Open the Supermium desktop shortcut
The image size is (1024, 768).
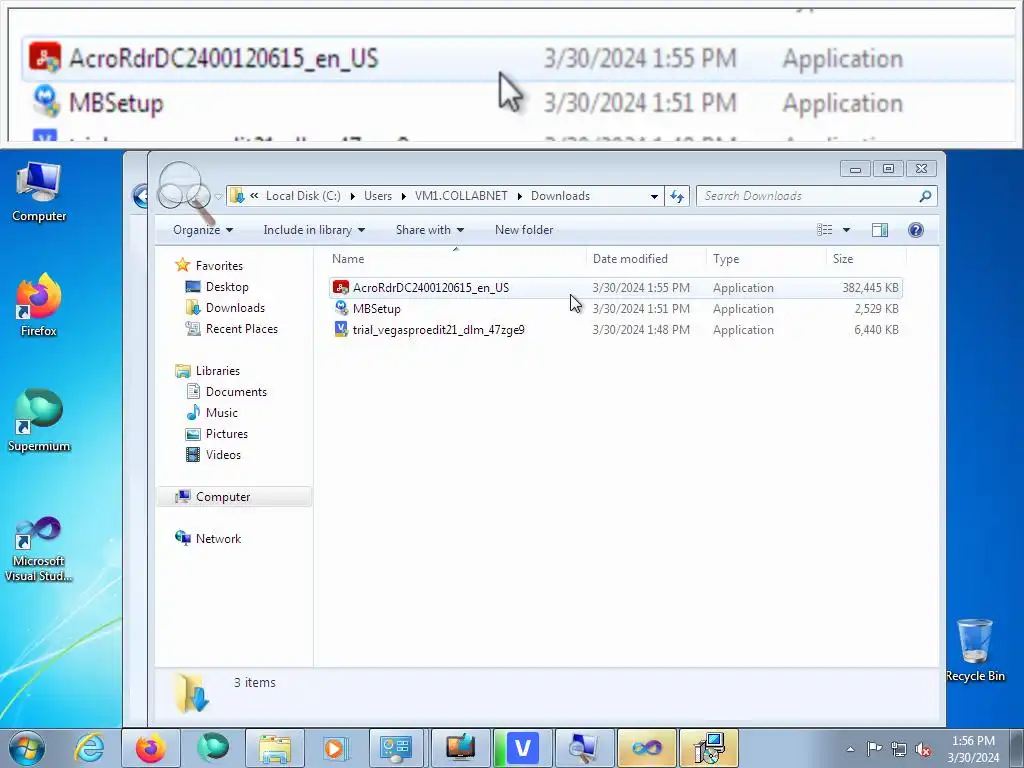39,421
